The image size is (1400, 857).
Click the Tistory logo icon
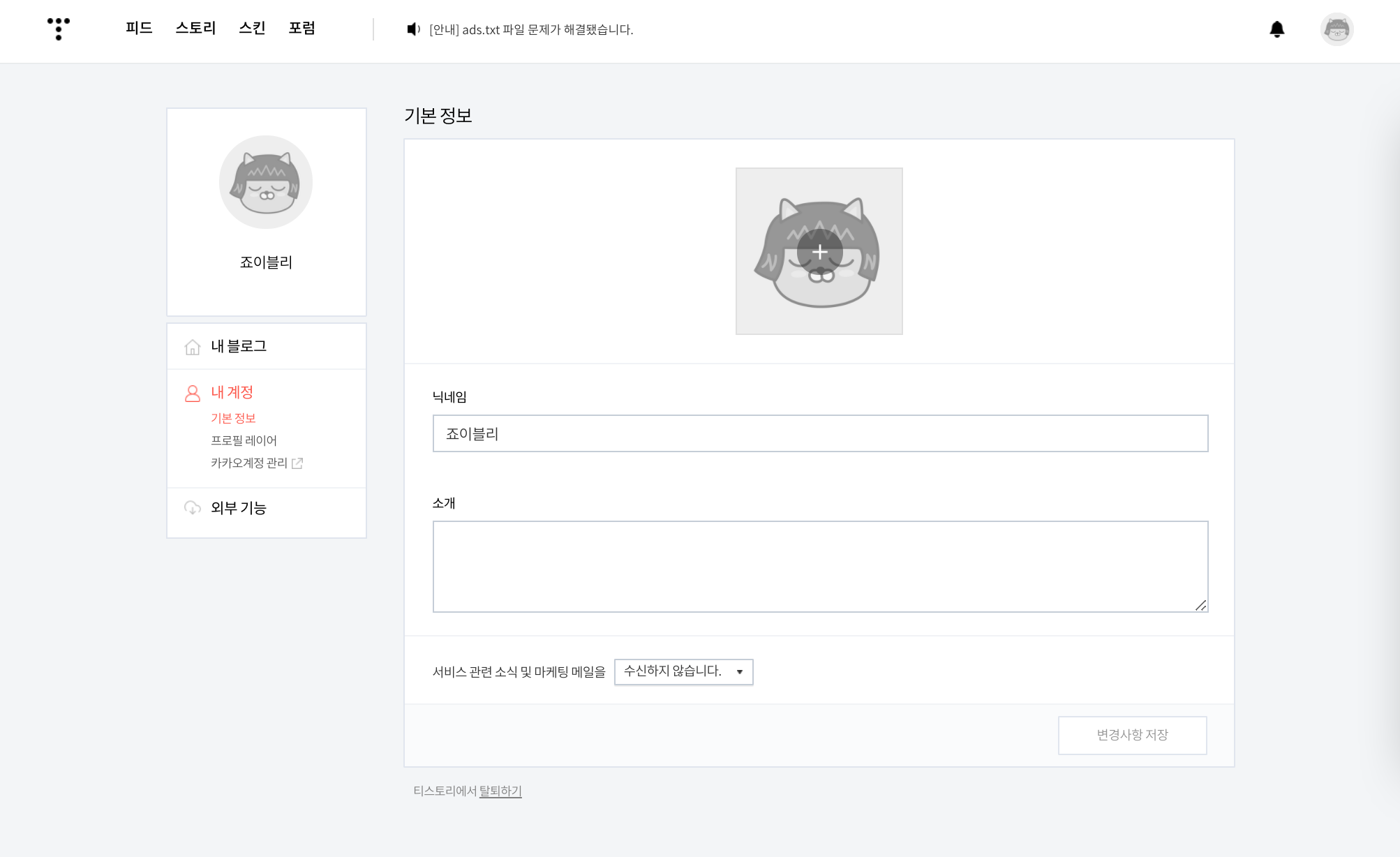coord(59,29)
